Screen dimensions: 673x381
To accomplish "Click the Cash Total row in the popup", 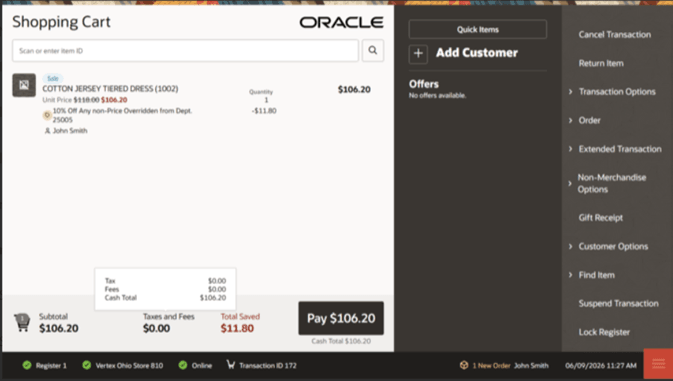I will click(x=165, y=298).
